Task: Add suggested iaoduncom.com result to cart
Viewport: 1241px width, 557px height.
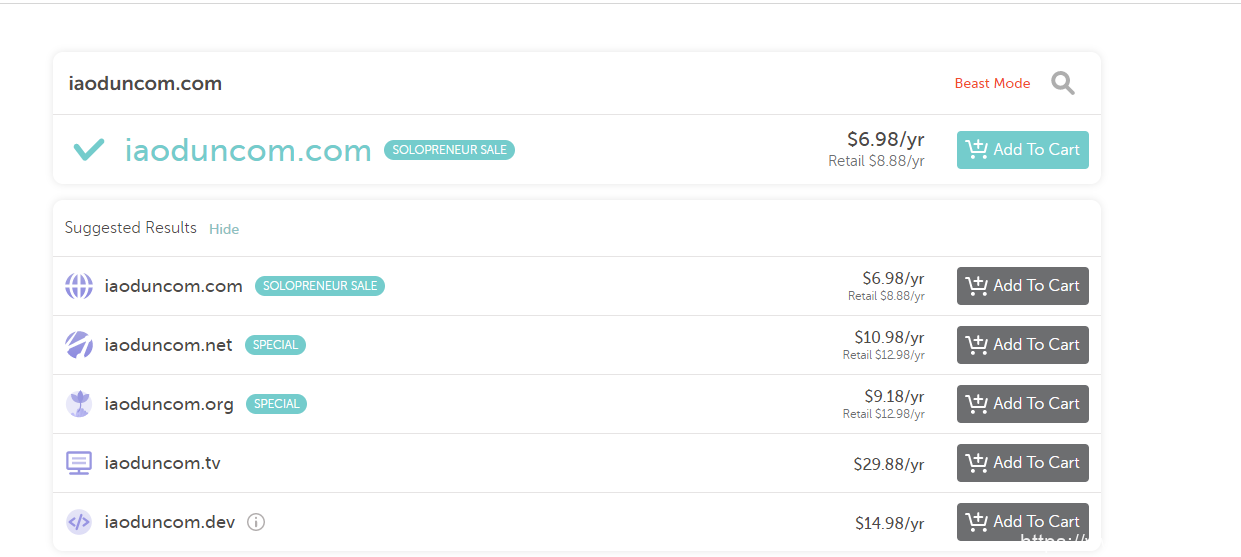Action: pyautogui.click(x=1022, y=286)
